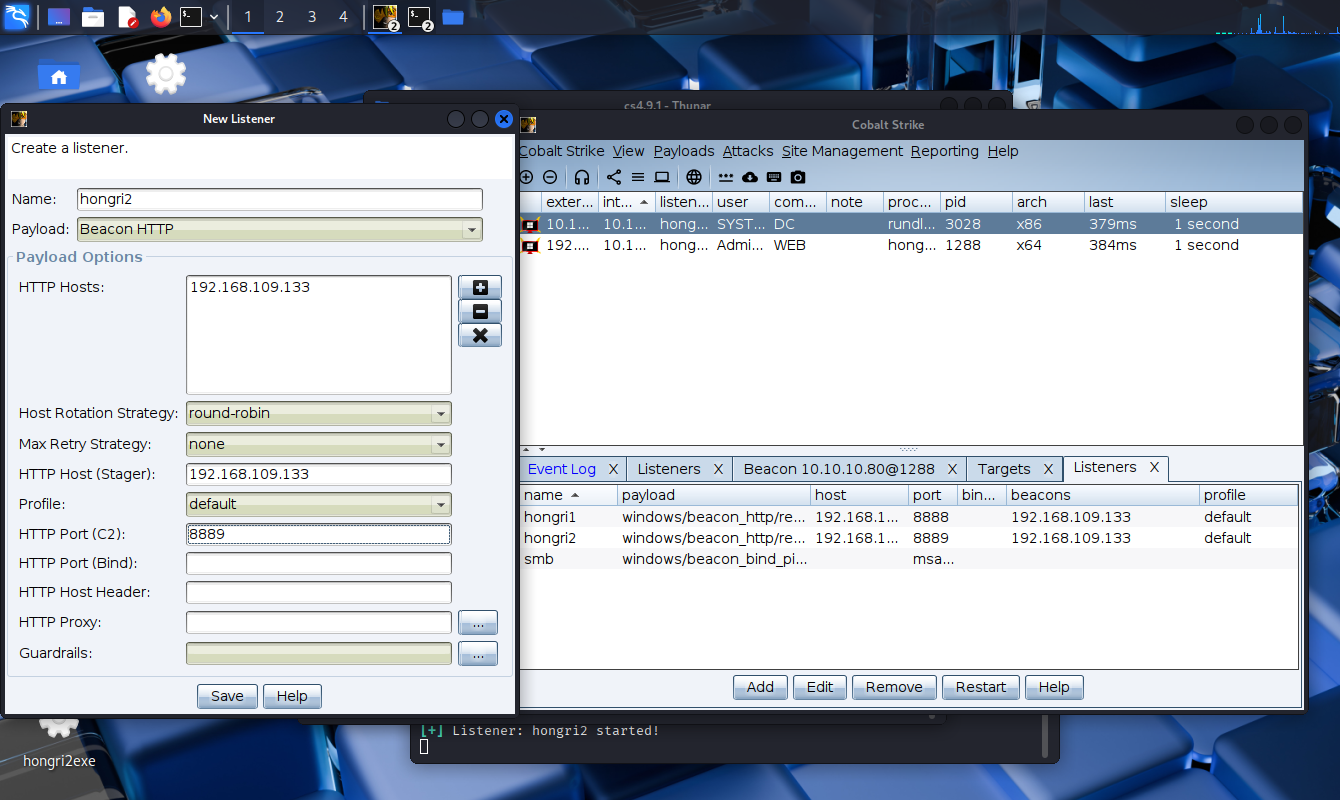Clear HTTP Hosts with the X button
The width and height of the screenshot is (1340, 800).
pyautogui.click(x=480, y=336)
